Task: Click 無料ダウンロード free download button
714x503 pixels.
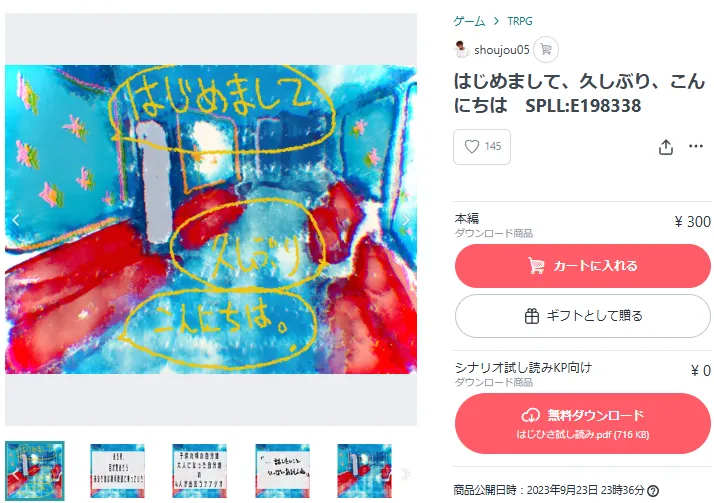Action: [x=582, y=423]
